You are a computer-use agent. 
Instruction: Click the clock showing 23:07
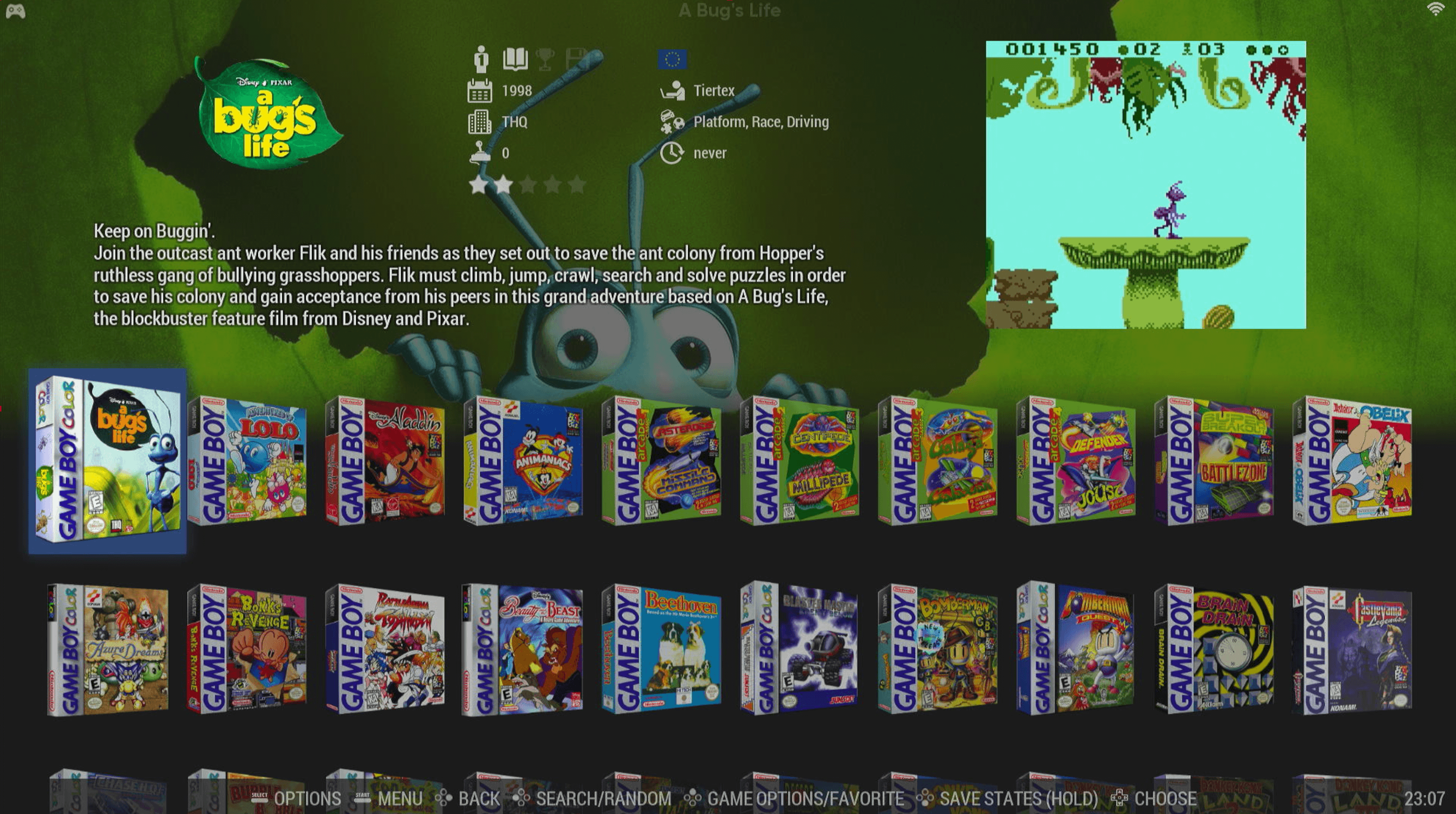1424,798
